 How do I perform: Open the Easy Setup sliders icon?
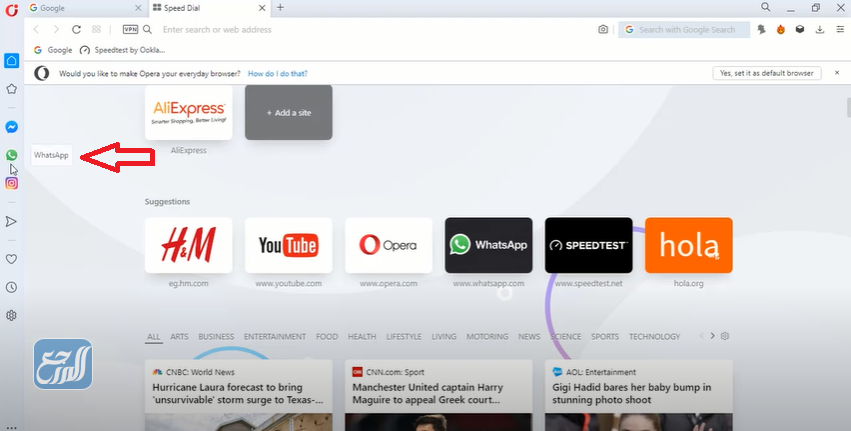coord(840,29)
